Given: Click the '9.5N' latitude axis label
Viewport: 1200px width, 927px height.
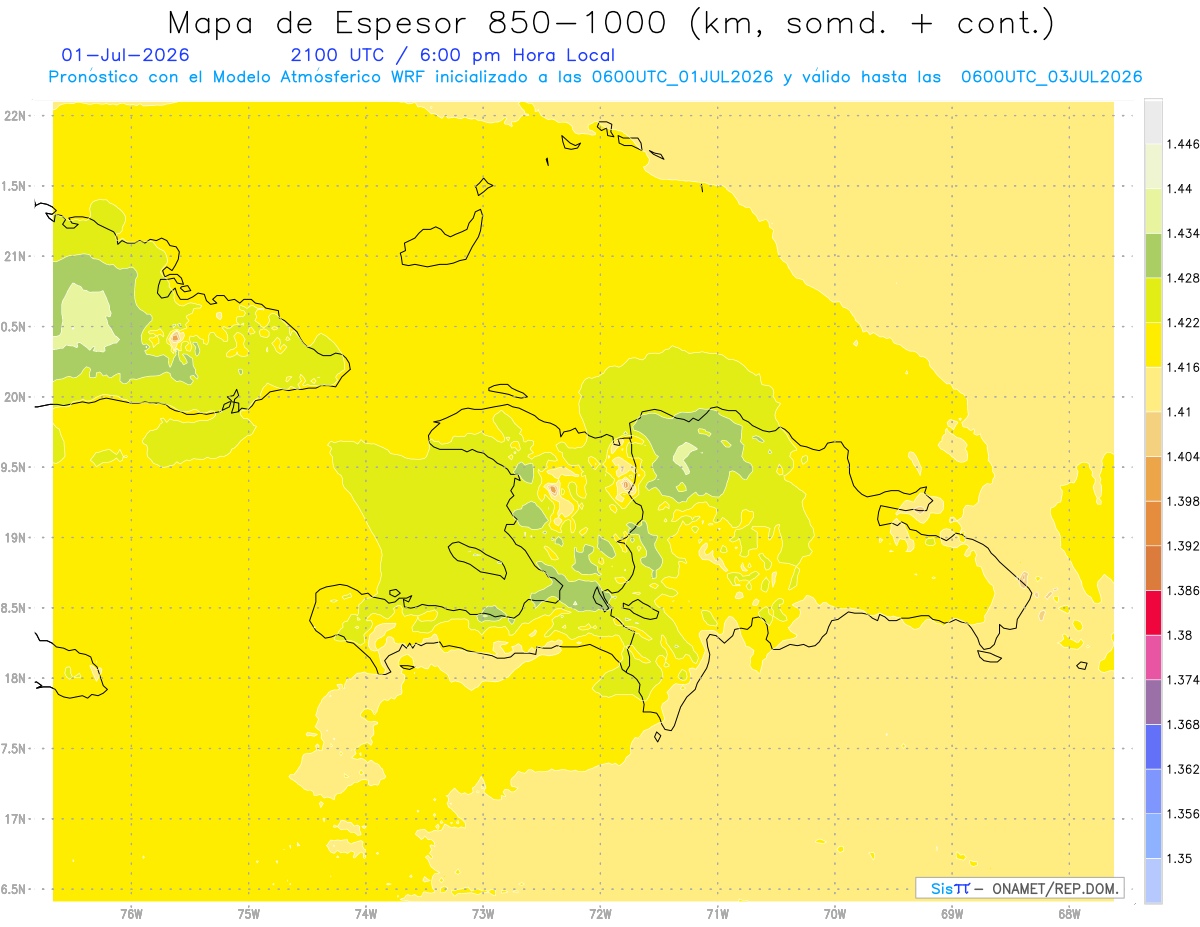Looking at the screenshot, I should point(13,467).
